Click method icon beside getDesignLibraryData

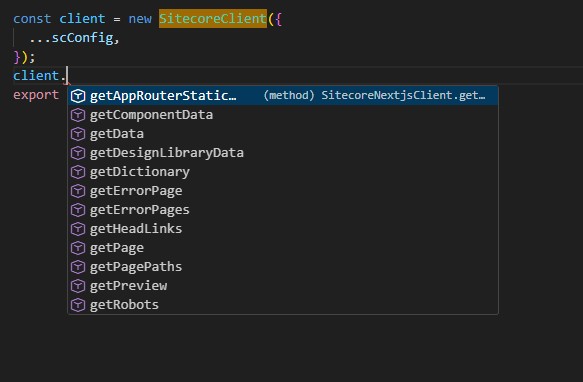(78, 153)
